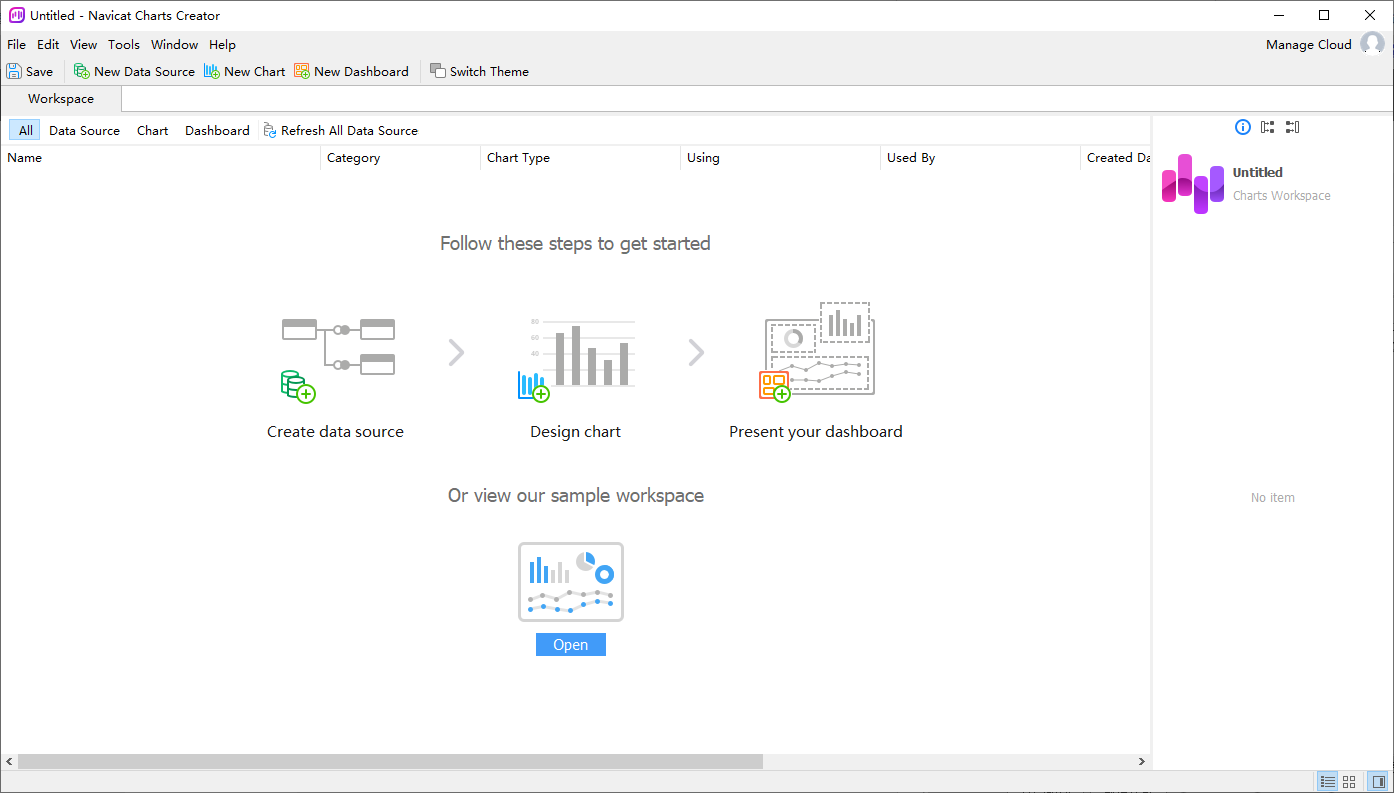Sort by the Chart Type column header
The height and width of the screenshot is (793, 1394).
[580, 158]
